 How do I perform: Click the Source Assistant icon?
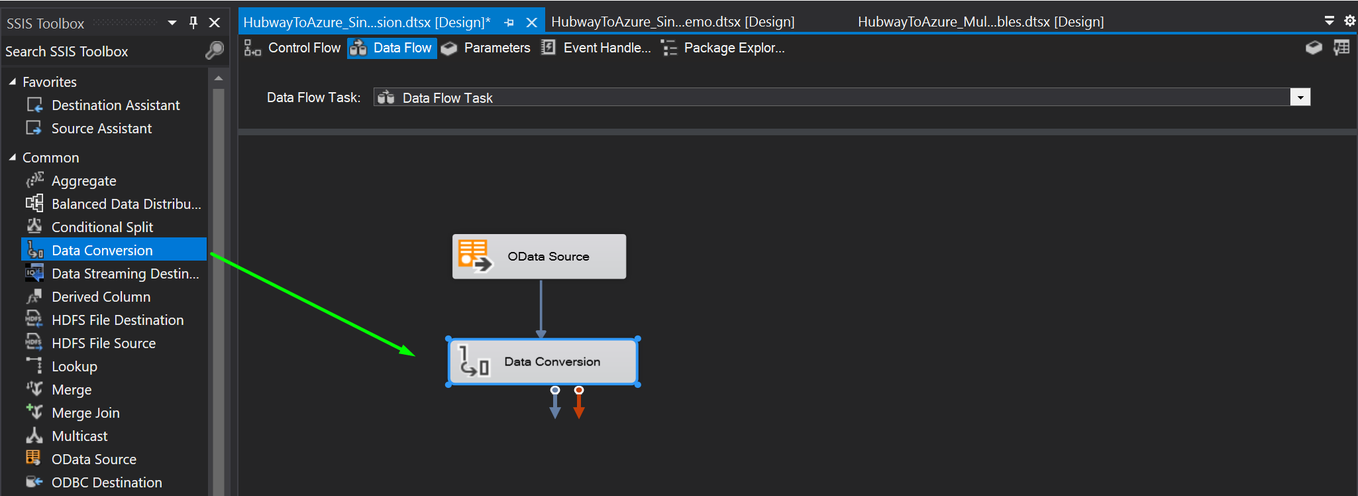click(x=35, y=128)
